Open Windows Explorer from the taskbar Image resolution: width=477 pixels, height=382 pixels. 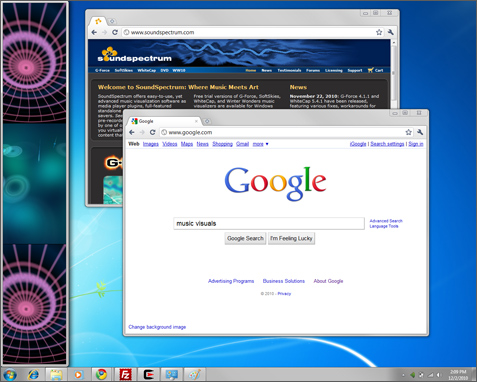point(56,375)
